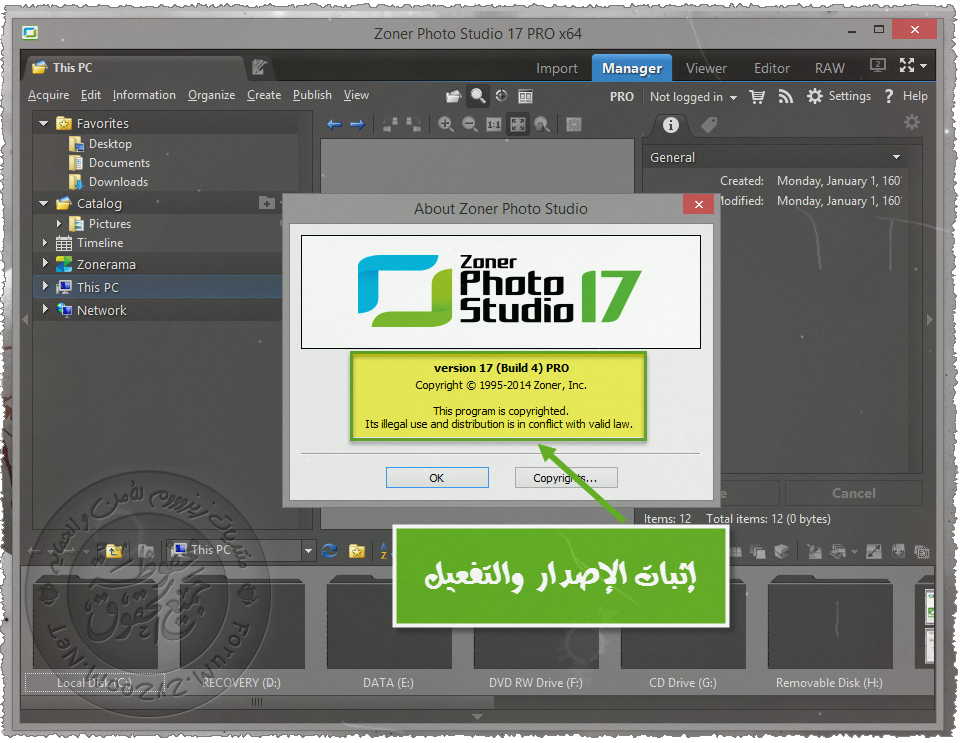960x743 pixels.
Task: Open Settings from the top toolbar
Action: (x=839, y=96)
